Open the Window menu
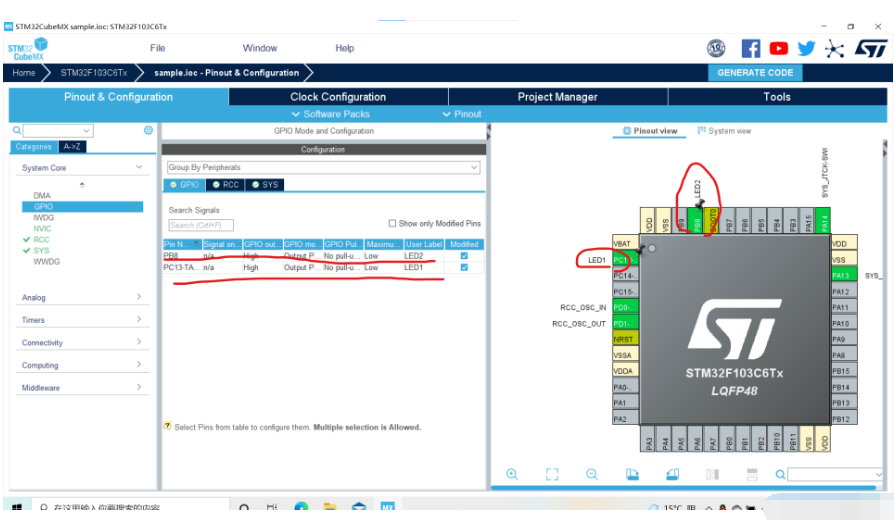 (x=260, y=48)
